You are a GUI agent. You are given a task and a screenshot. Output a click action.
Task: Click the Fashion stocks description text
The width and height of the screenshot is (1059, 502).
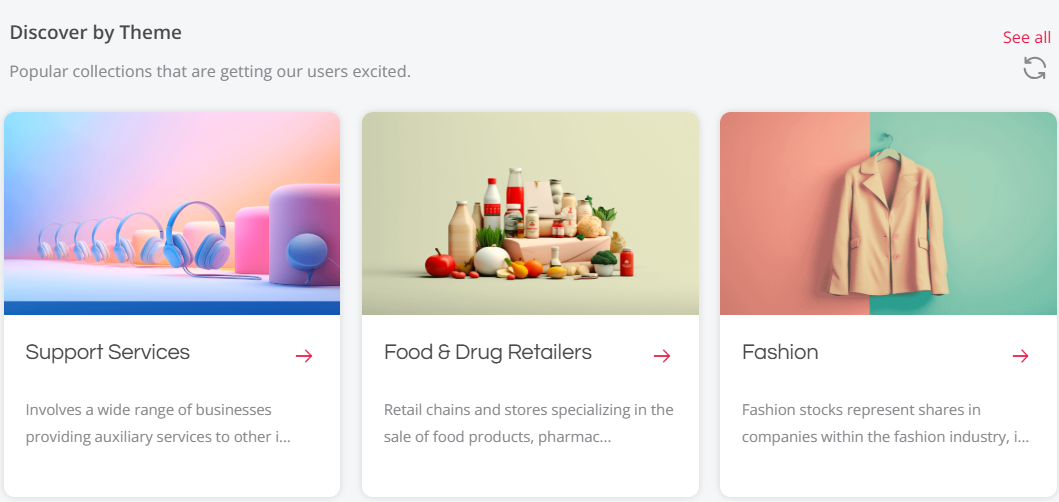884,423
